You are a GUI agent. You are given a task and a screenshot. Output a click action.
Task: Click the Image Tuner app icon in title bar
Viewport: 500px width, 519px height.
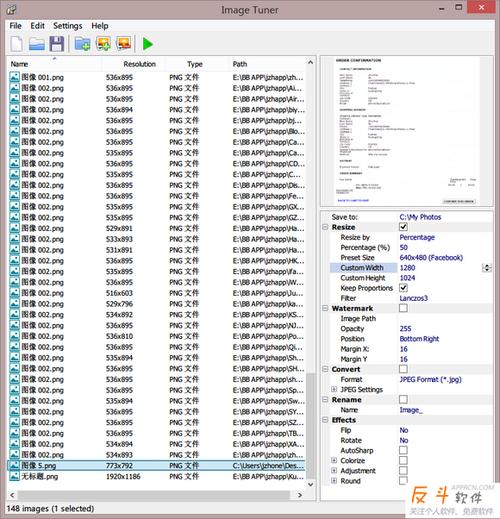(11, 10)
